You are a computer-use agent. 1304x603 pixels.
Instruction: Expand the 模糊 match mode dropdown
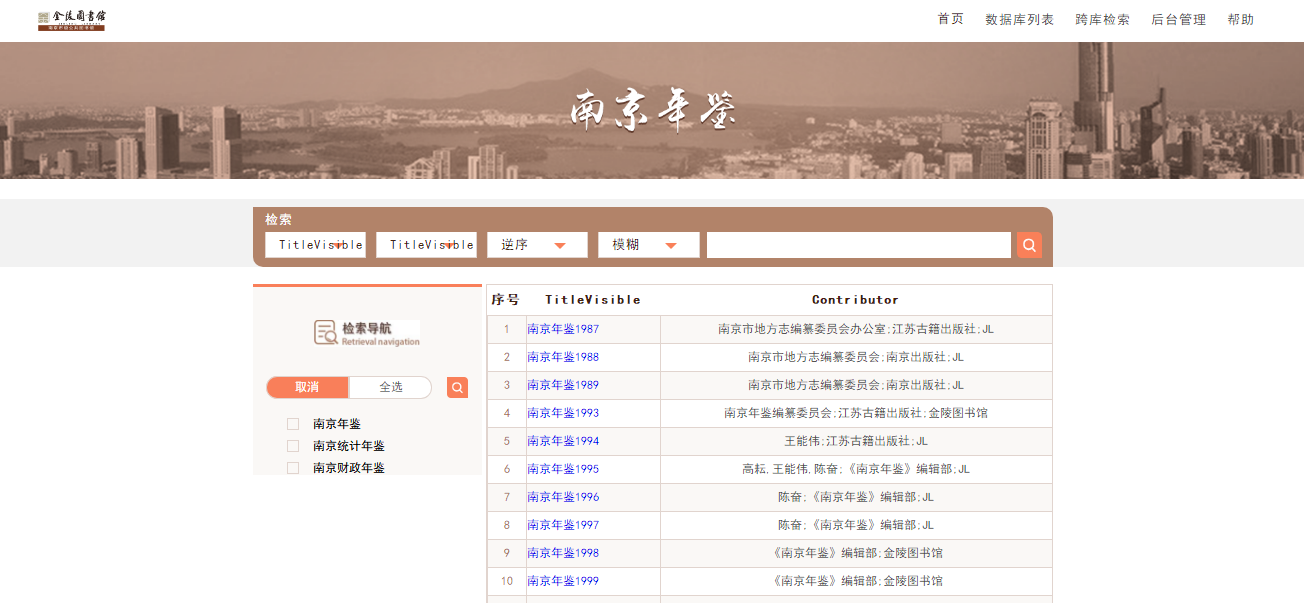pos(648,245)
